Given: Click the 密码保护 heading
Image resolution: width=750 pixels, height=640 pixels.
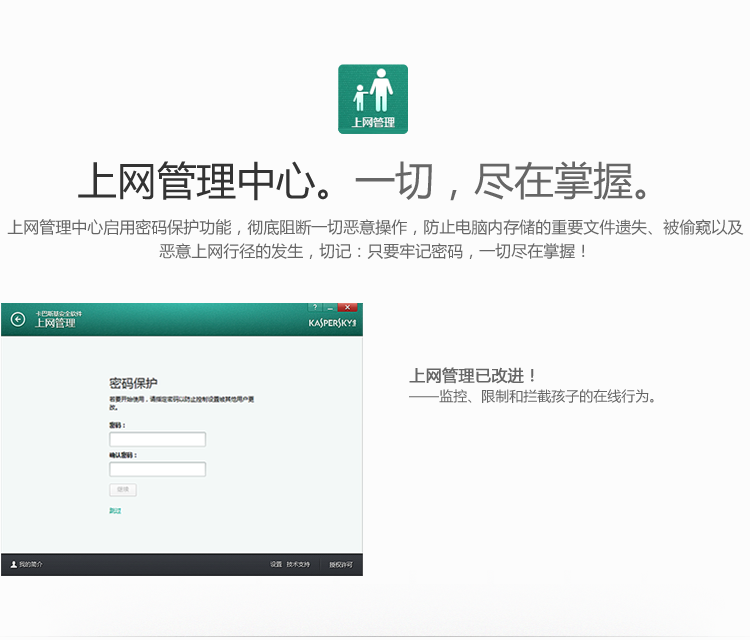Looking at the screenshot, I should point(133,383).
